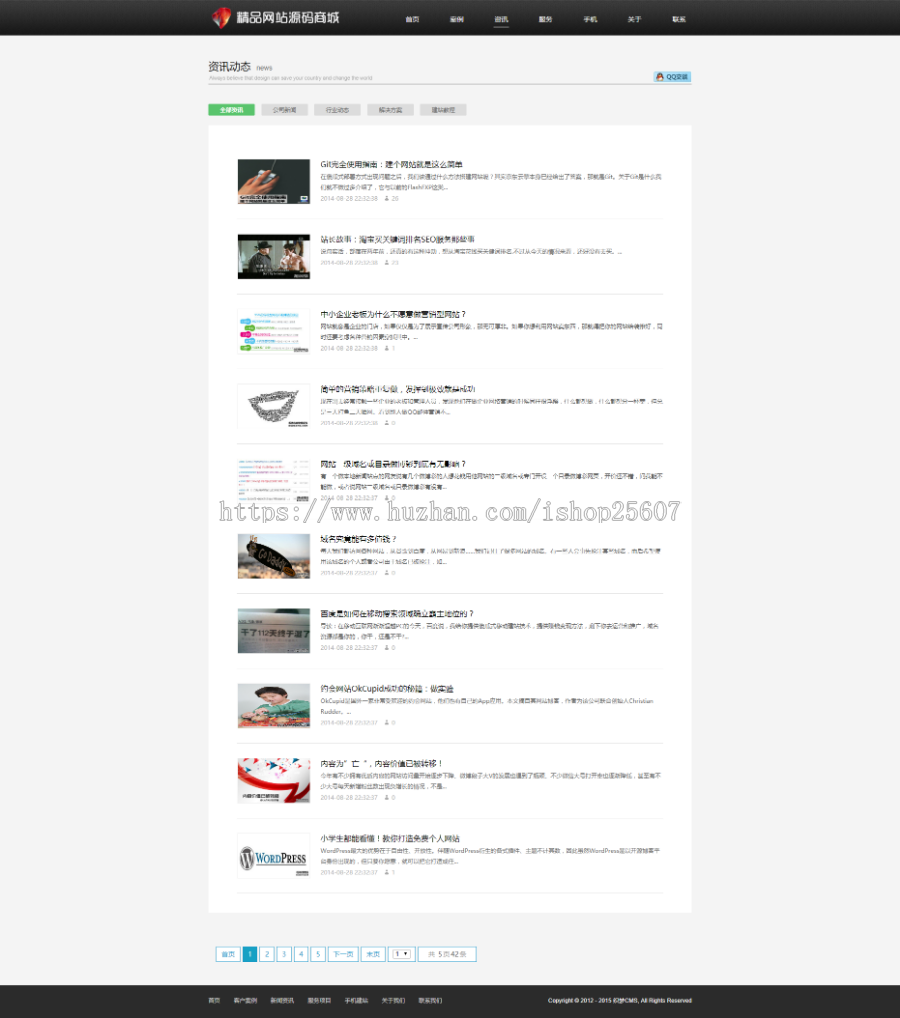Open 手机 in top navigation
The height and width of the screenshot is (1018, 900).
590,19
